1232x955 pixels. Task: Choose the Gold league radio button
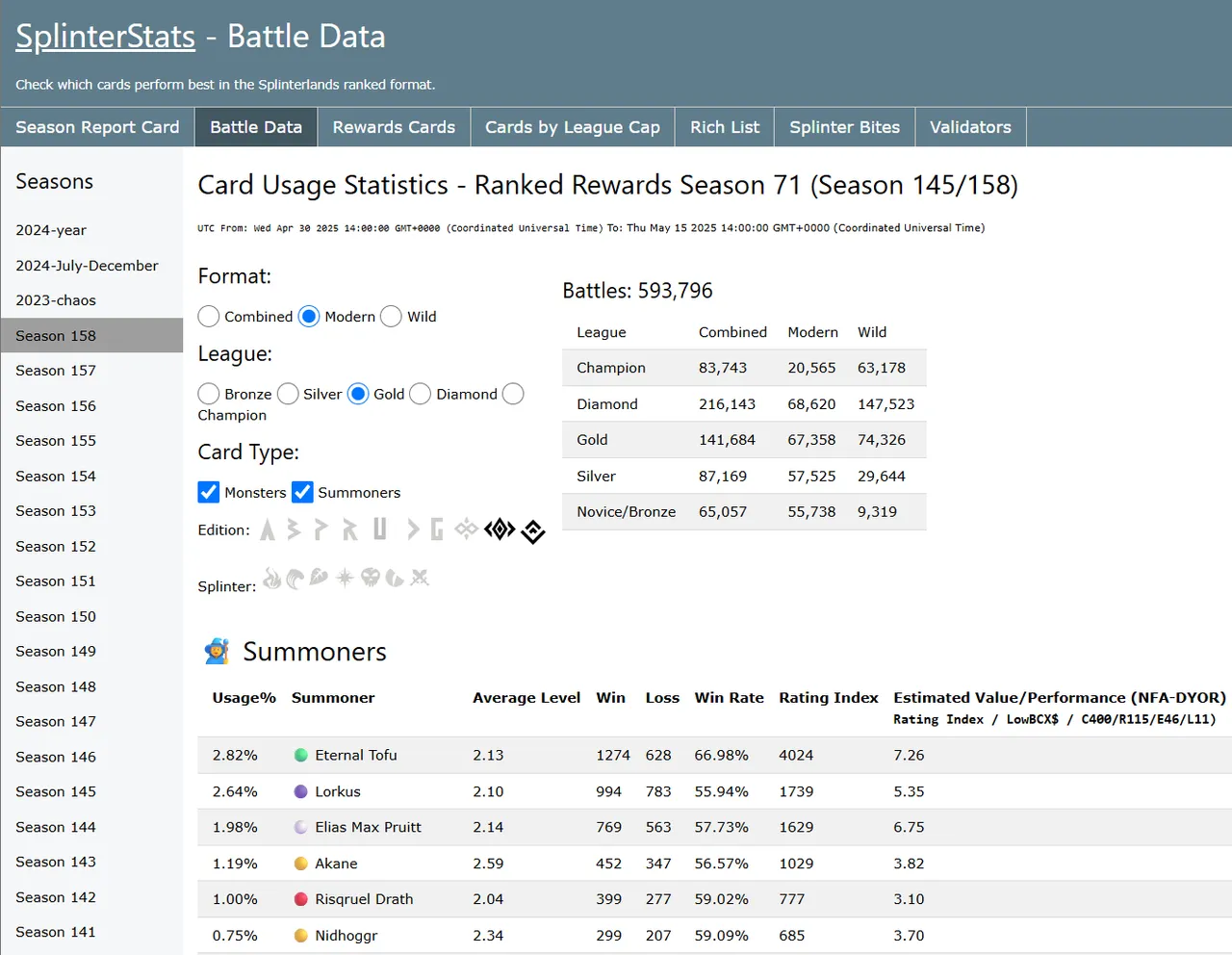(x=358, y=394)
